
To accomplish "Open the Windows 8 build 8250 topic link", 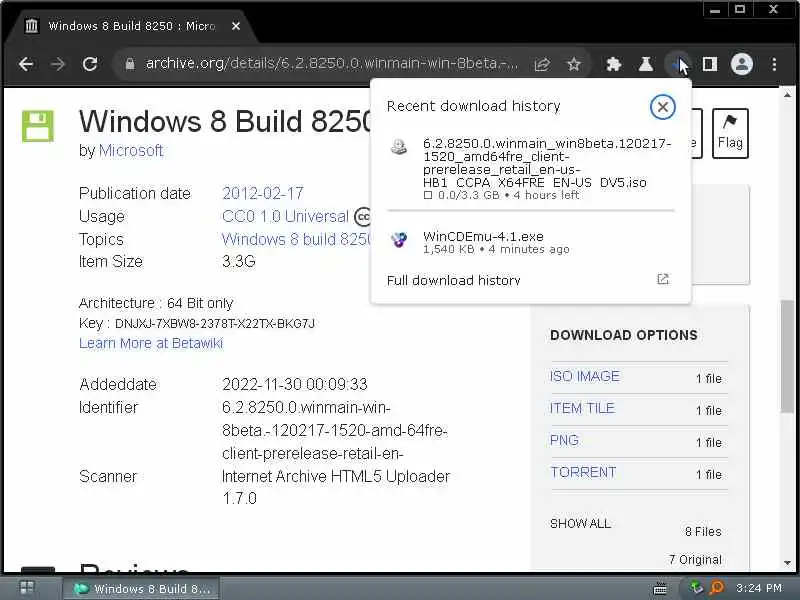I will coord(297,239).
